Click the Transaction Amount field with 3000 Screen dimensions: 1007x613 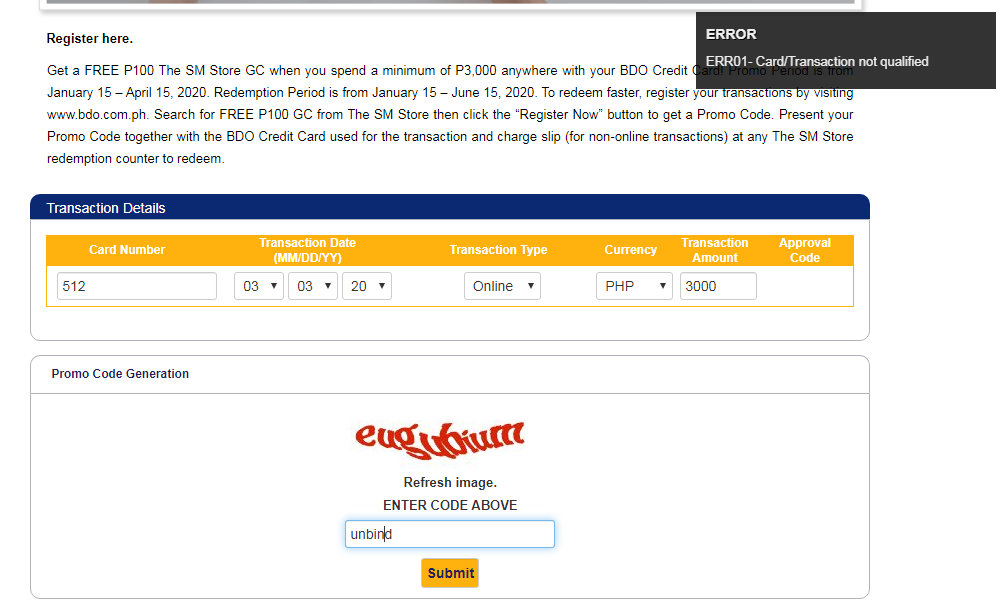pos(718,286)
